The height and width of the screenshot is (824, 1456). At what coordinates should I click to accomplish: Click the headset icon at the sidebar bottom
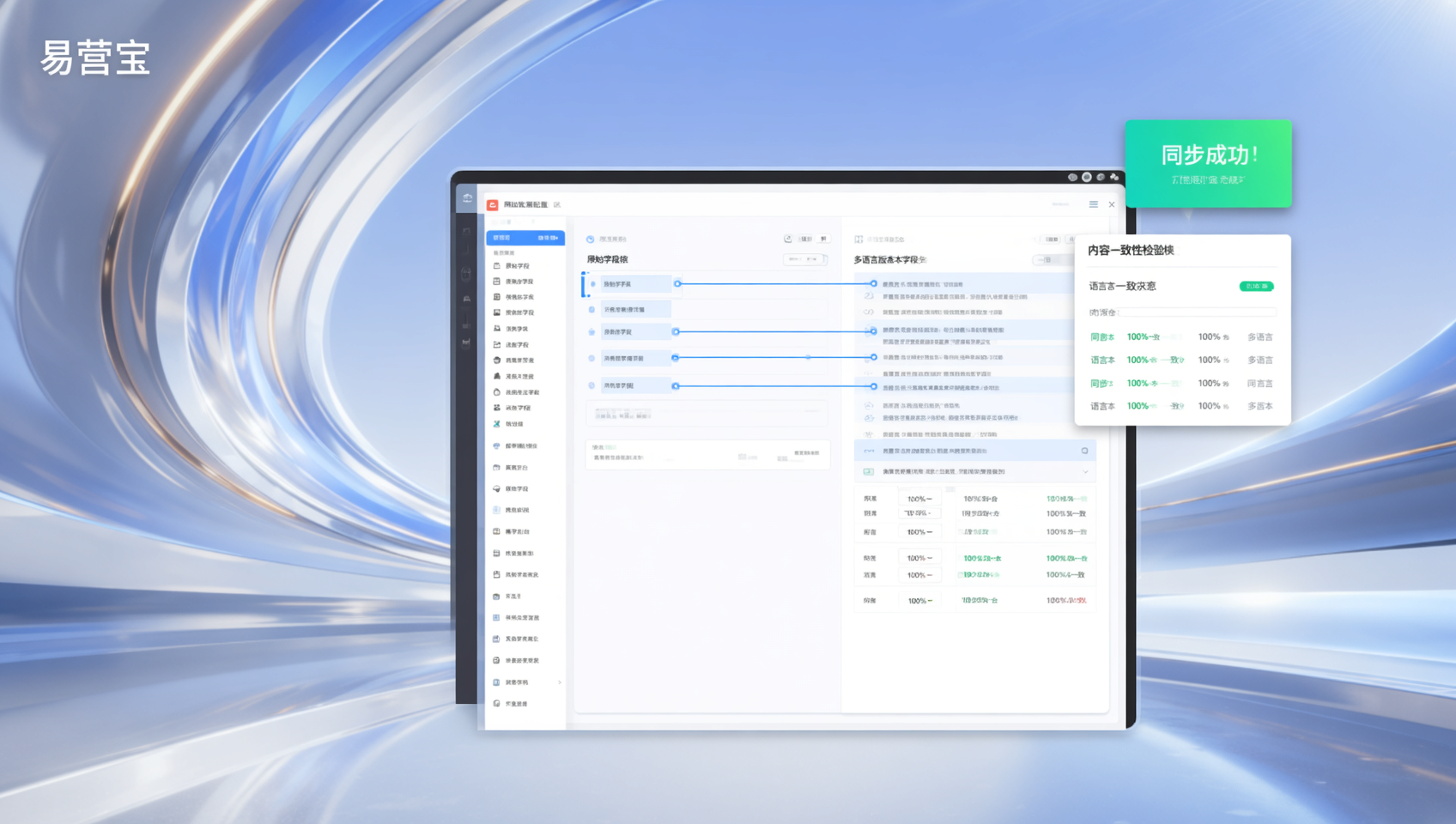[x=497, y=704]
